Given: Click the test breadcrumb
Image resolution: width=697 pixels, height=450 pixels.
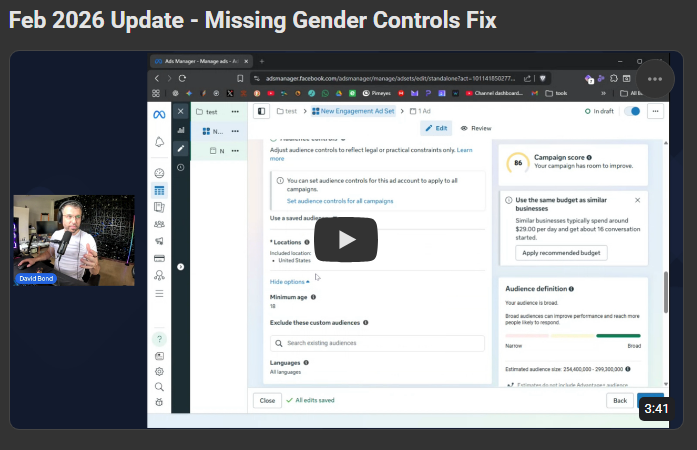Looking at the screenshot, I should tap(287, 111).
